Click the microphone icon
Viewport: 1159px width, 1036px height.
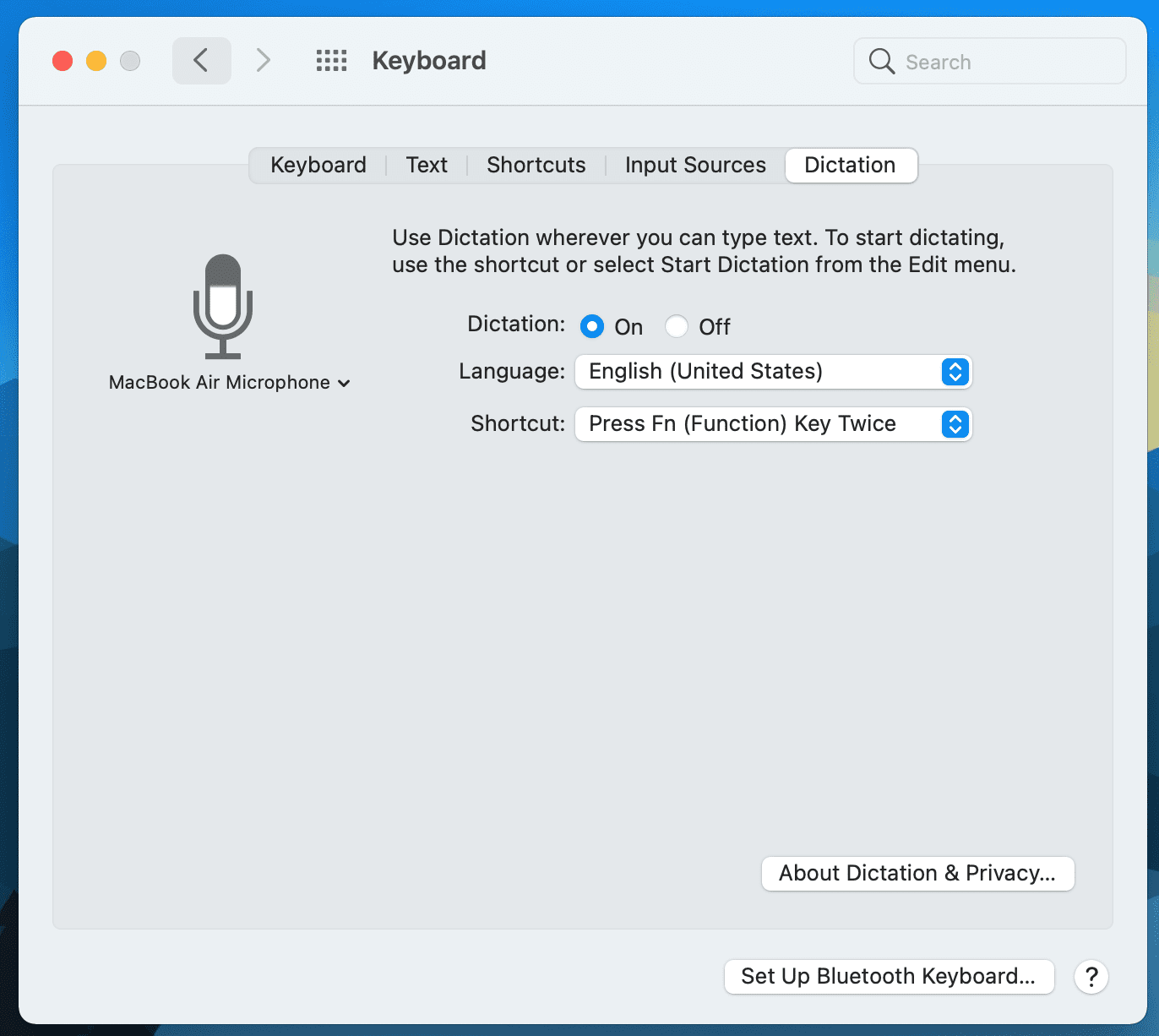click(223, 306)
